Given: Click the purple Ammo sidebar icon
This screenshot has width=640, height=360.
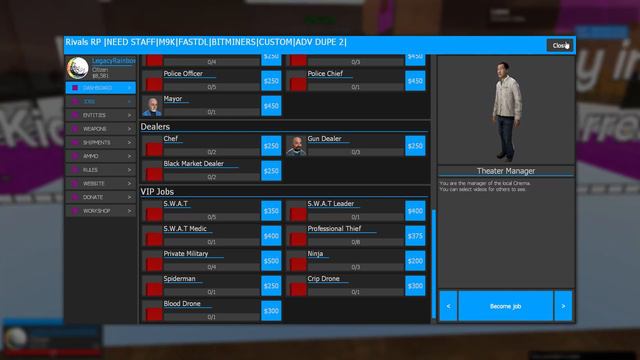Looking at the screenshot, I should pyautogui.click(x=75, y=156).
